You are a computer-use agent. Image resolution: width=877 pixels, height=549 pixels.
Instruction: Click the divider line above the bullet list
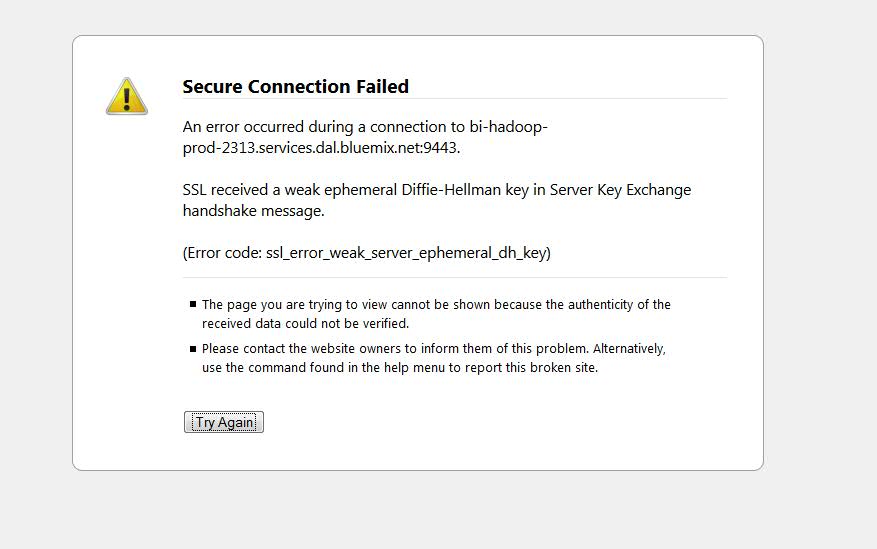coord(454,277)
